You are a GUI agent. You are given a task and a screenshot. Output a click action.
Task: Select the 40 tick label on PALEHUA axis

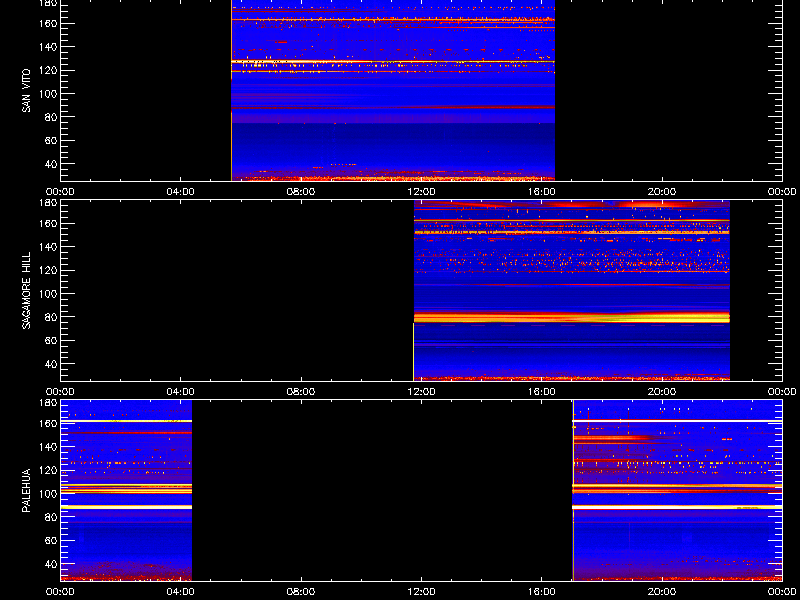pyautogui.click(x=50, y=564)
